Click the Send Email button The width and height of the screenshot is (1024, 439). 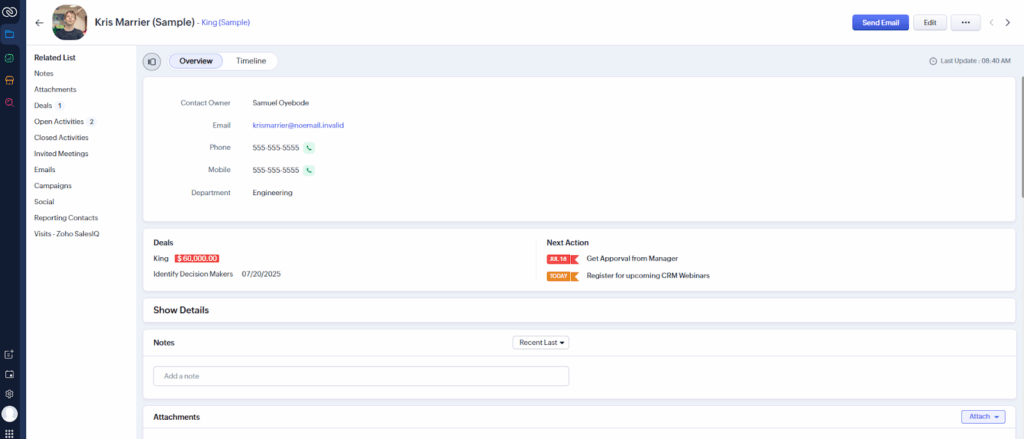[880, 22]
